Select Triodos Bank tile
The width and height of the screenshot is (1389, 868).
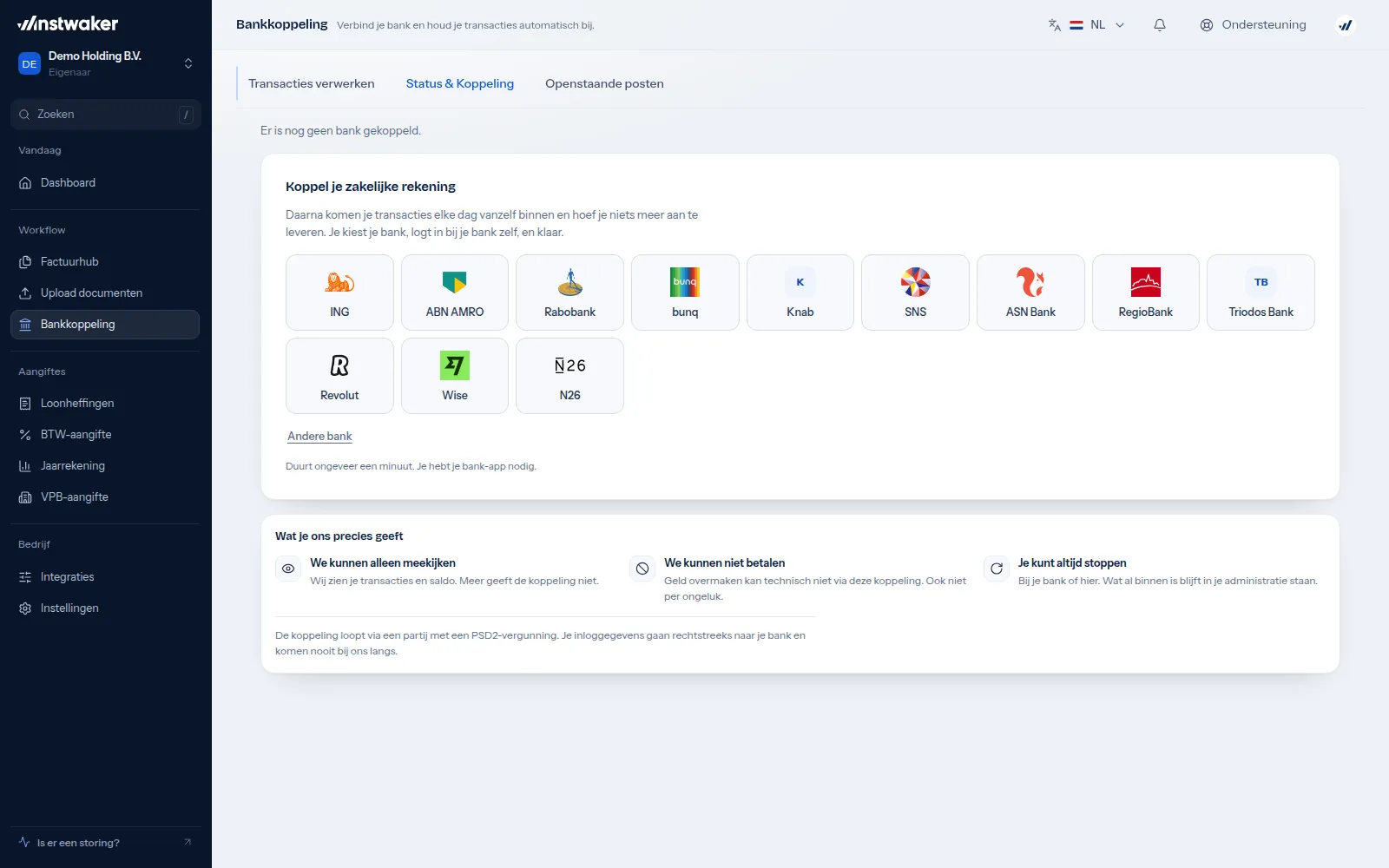[1261, 293]
